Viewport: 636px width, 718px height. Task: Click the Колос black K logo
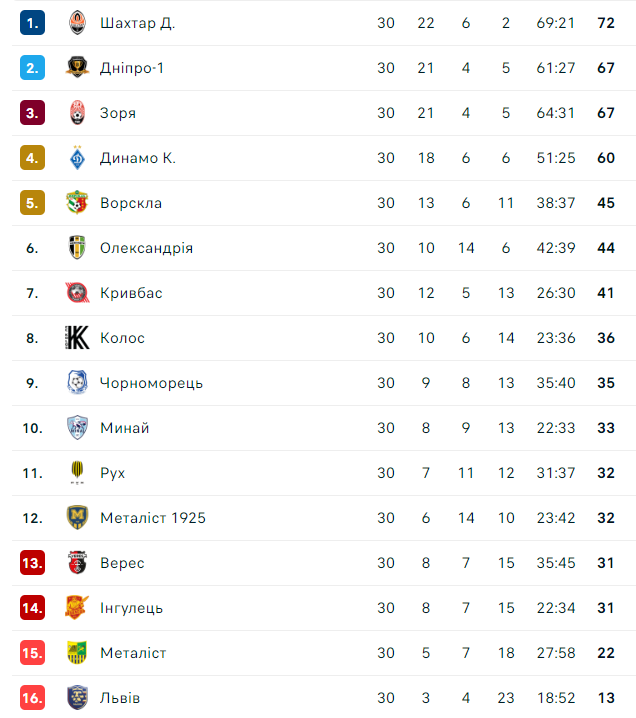[77, 337]
